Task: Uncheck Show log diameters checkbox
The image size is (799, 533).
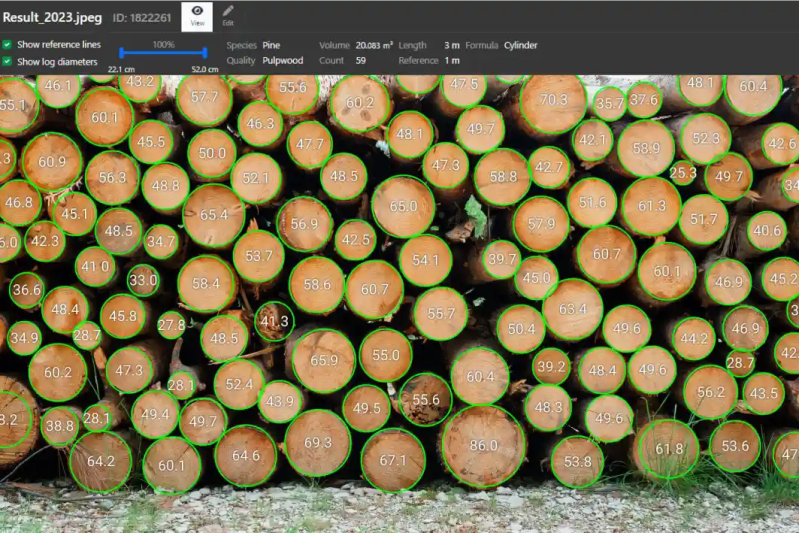Action: pos(7,62)
